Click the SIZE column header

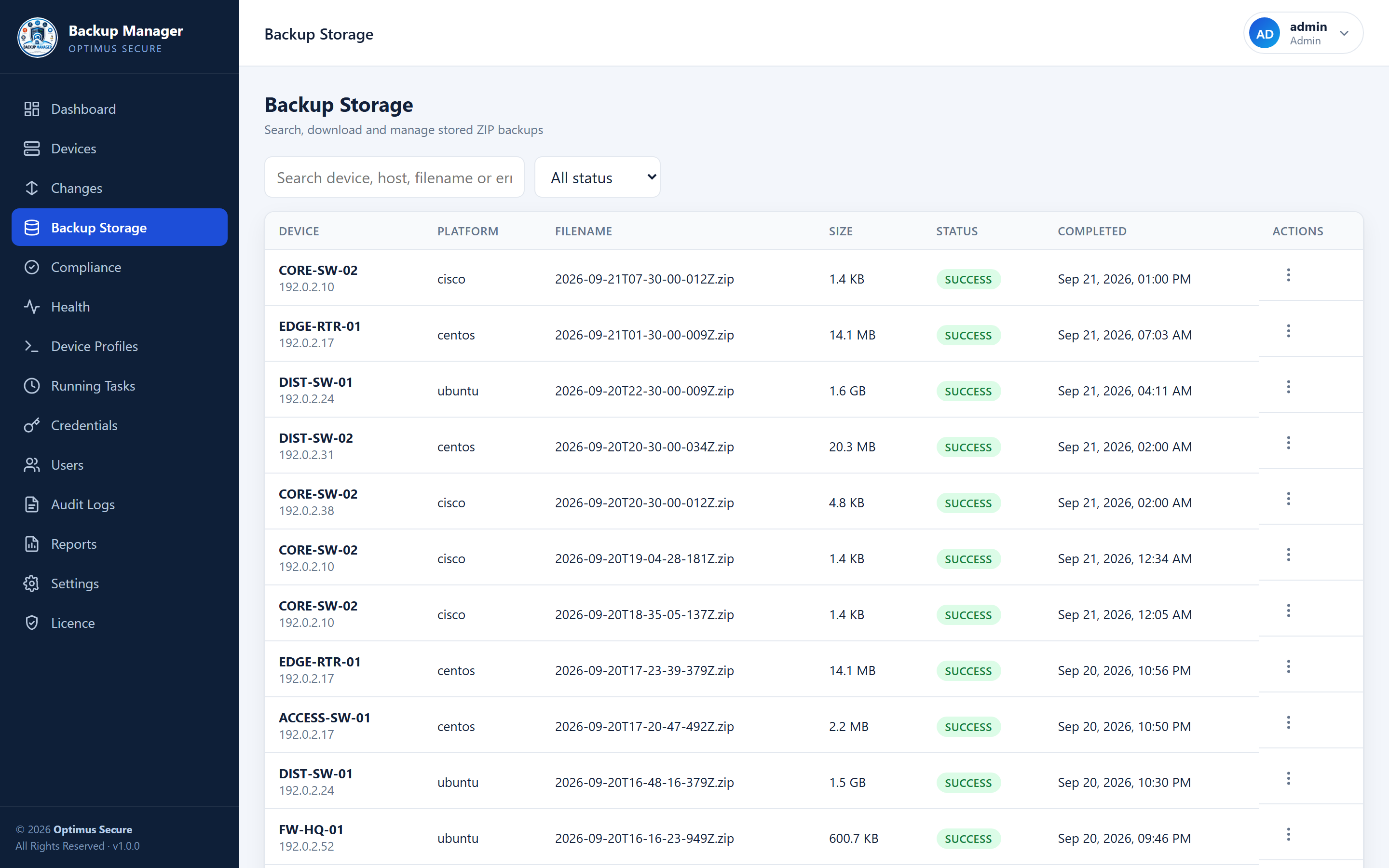840,231
